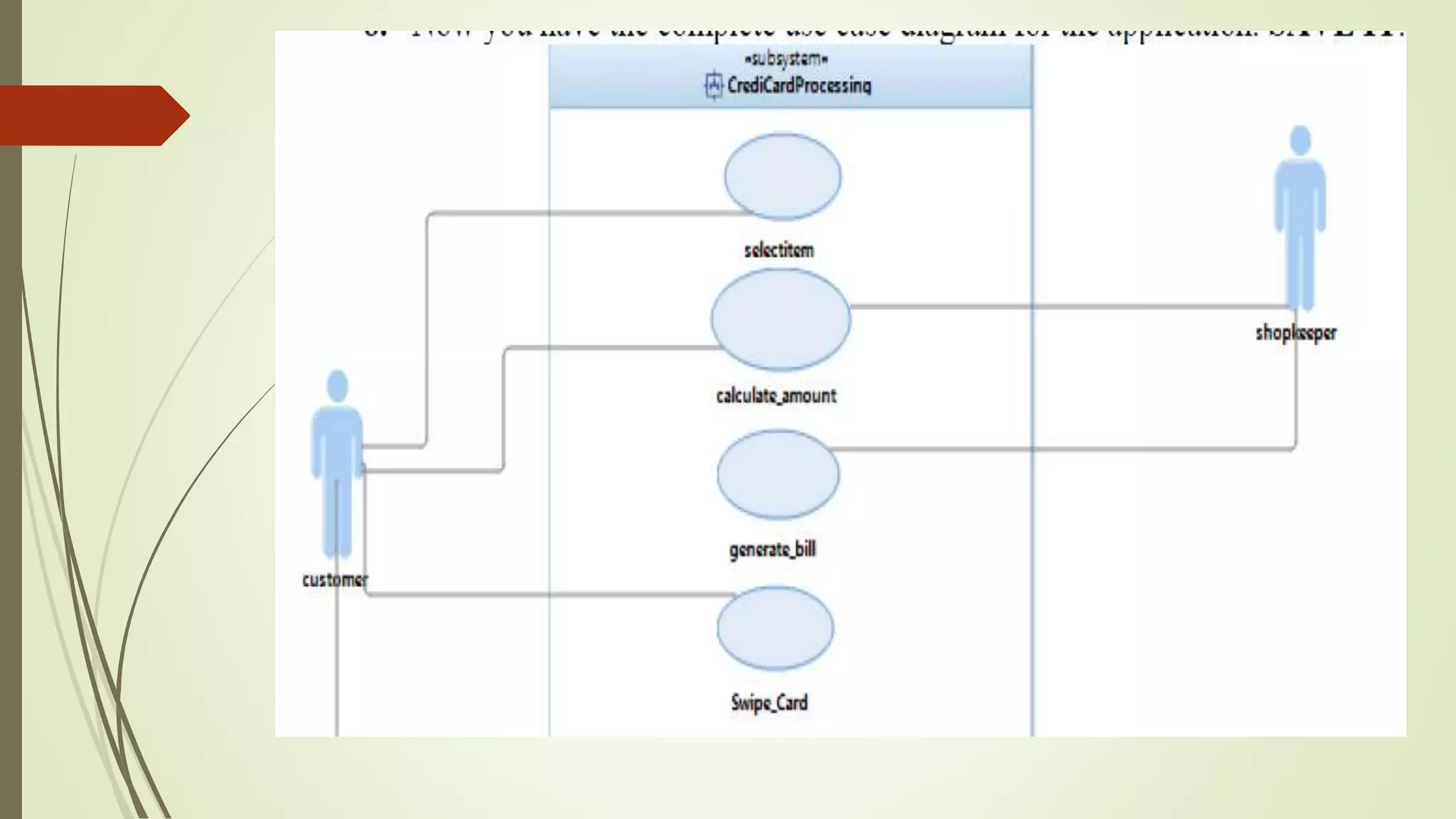
Task: Click the selectitem label text
Action: click(778, 250)
